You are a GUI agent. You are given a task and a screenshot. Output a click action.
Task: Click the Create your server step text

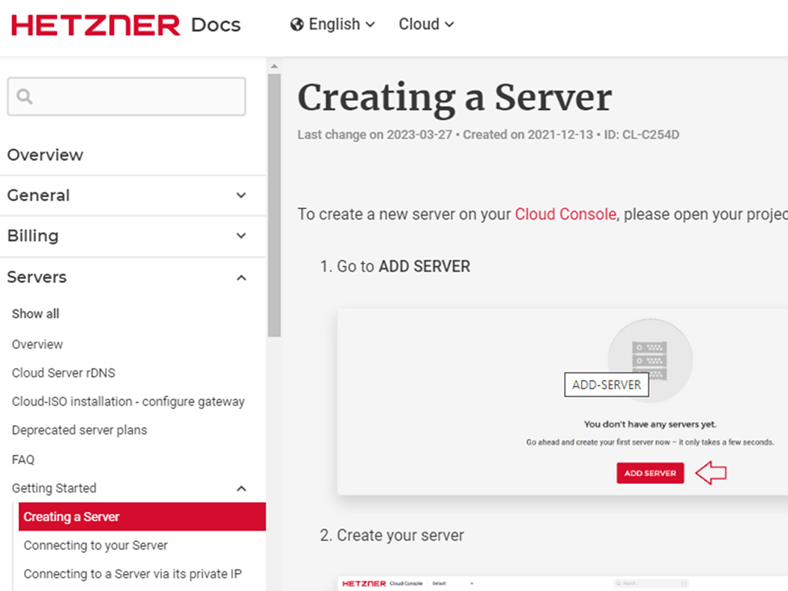click(x=391, y=535)
